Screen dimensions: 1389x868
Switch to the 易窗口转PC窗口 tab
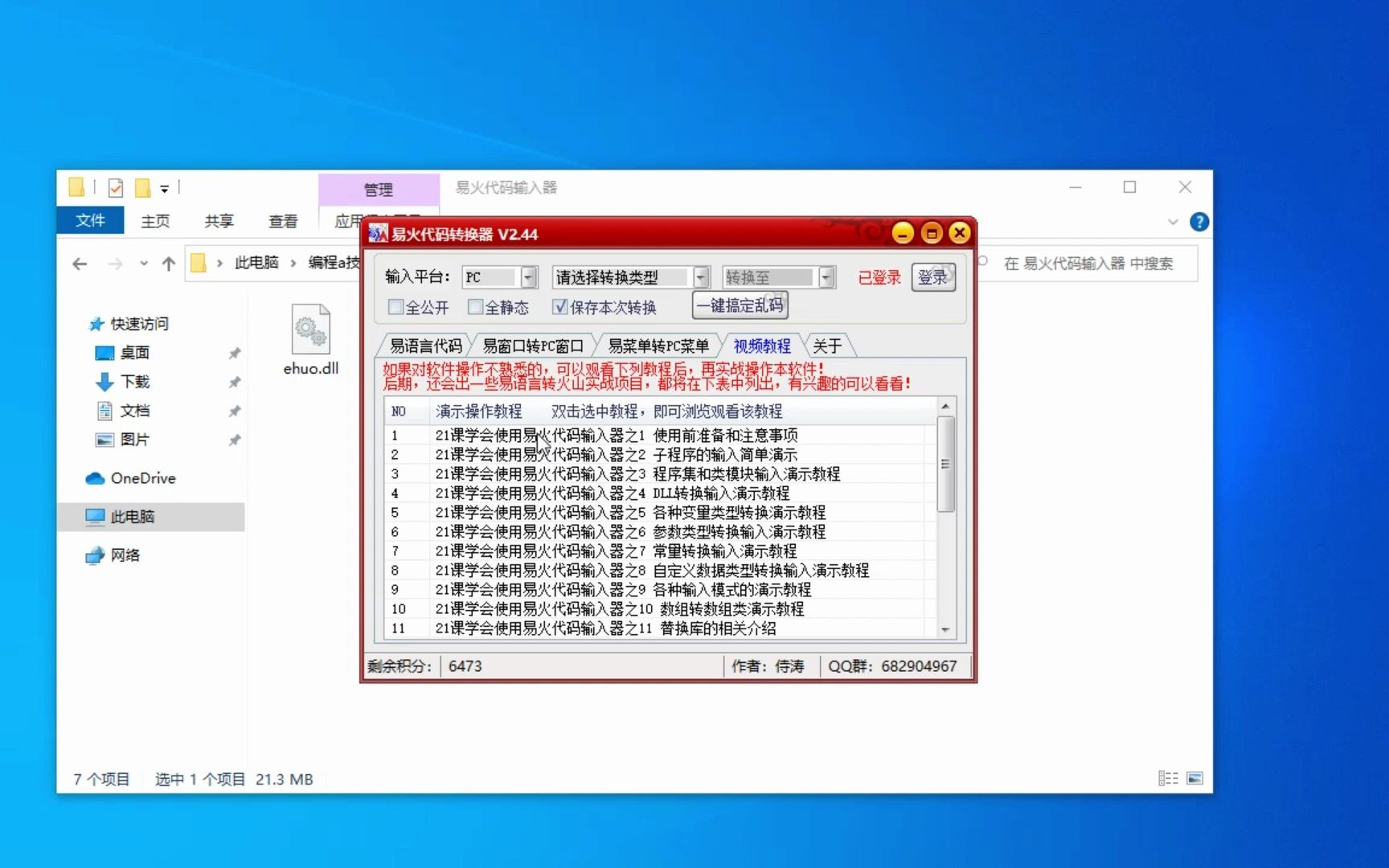click(x=532, y=346)
